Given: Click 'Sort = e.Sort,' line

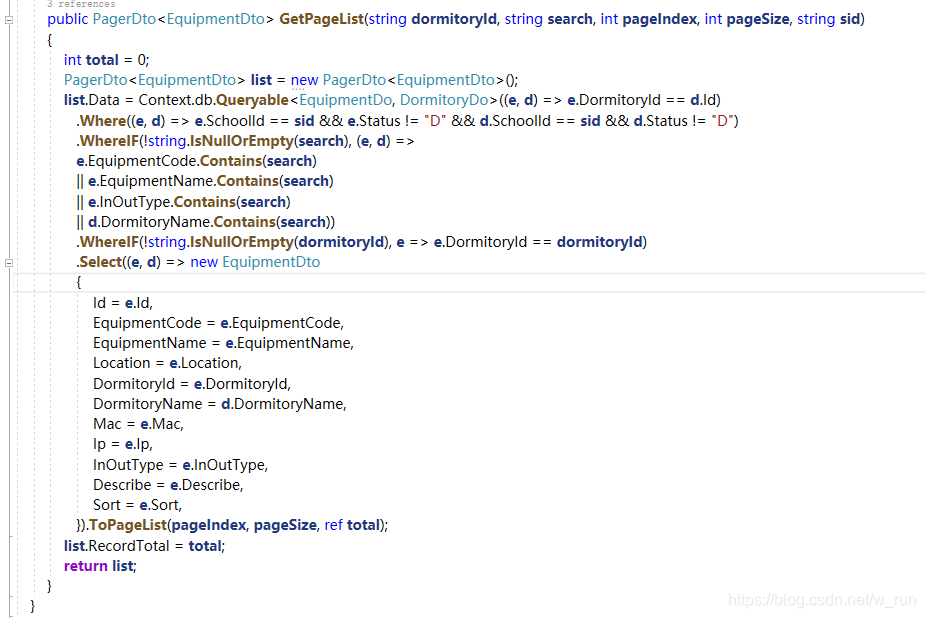Looking at the screenshot, I should [137, 505].
